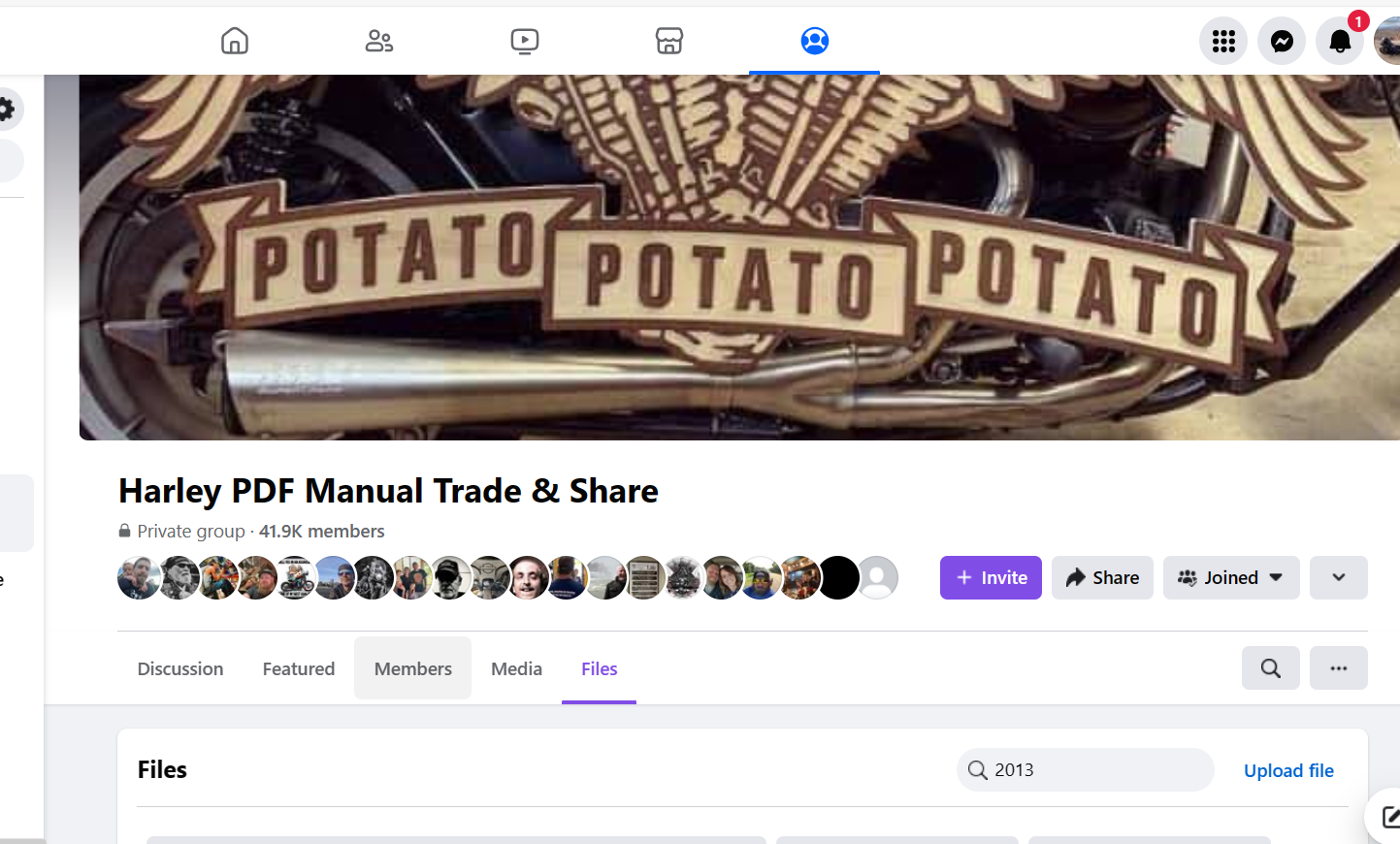The image size is (1400, 844).
Task: Open the Marketplace storefront icon
Action: coord(669,41)
